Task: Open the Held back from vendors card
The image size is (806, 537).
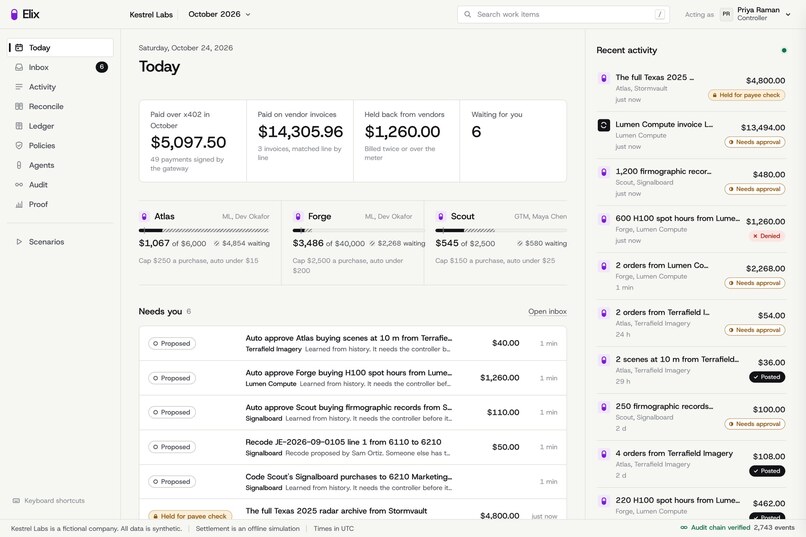Action: pos(407,141)
